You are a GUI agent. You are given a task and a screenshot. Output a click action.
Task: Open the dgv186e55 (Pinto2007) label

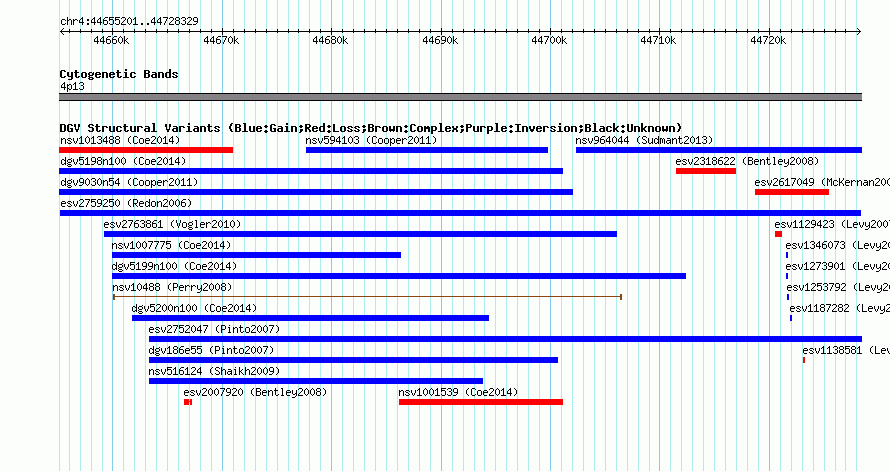tap(211, 350)
